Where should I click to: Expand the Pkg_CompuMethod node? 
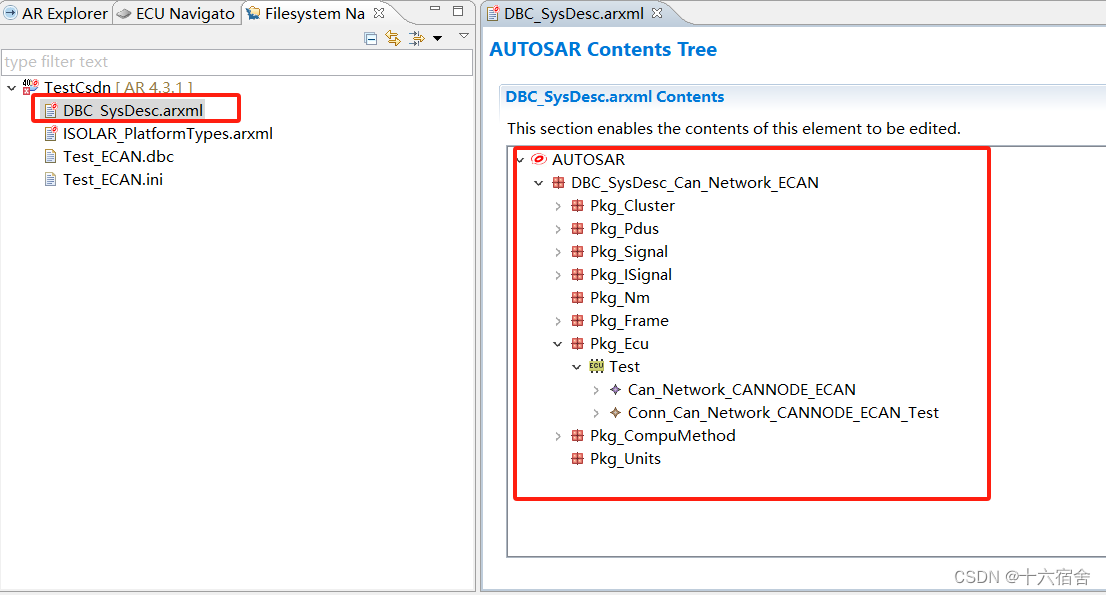point(558,436)
